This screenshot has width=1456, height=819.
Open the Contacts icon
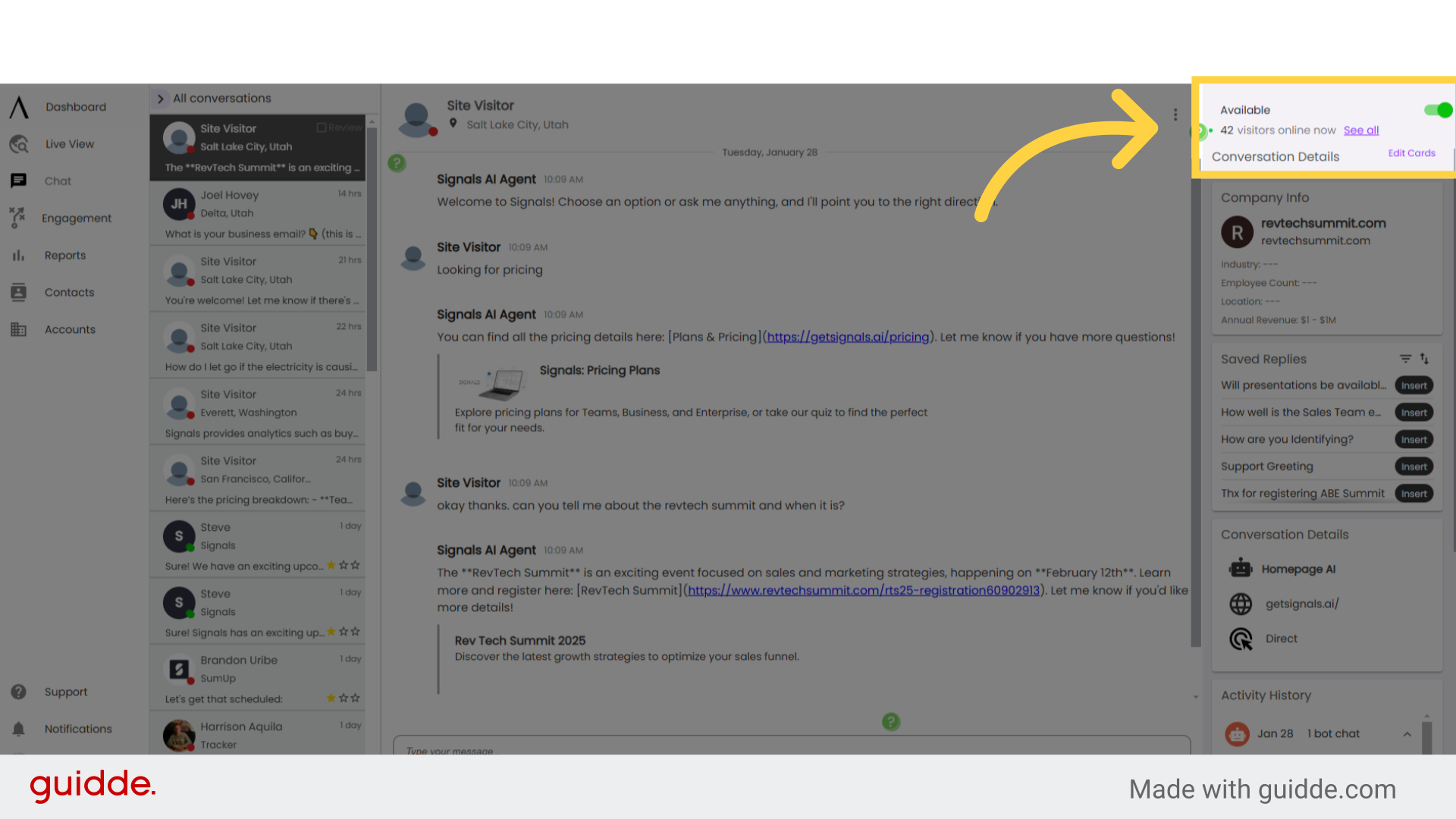pos(19,292)
